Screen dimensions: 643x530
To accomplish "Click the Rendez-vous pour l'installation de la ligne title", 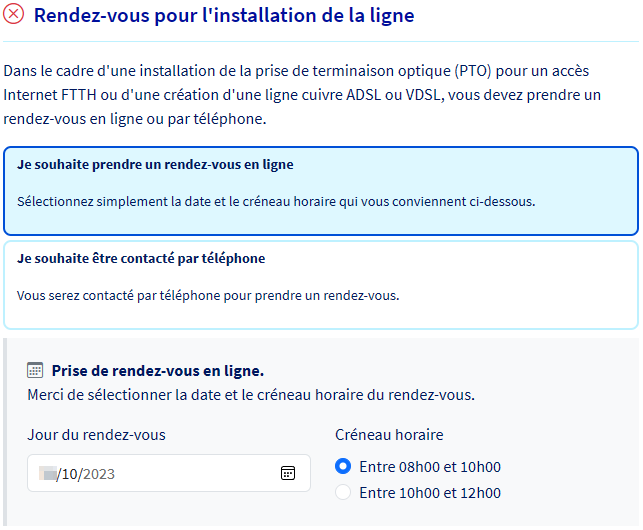I will click(224, 16).
